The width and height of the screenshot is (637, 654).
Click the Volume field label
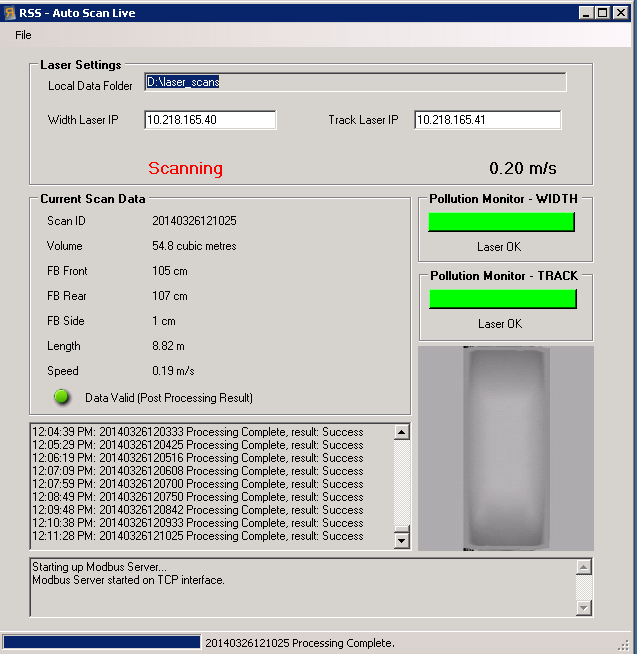64,246
